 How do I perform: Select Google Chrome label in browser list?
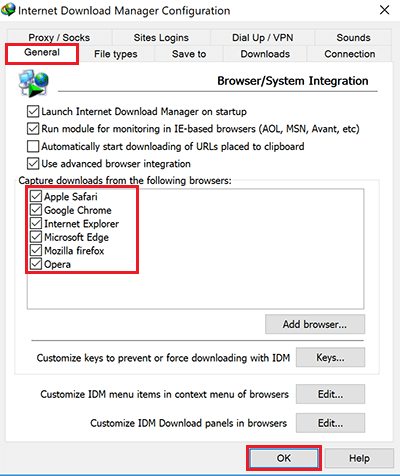coord(78,210)
